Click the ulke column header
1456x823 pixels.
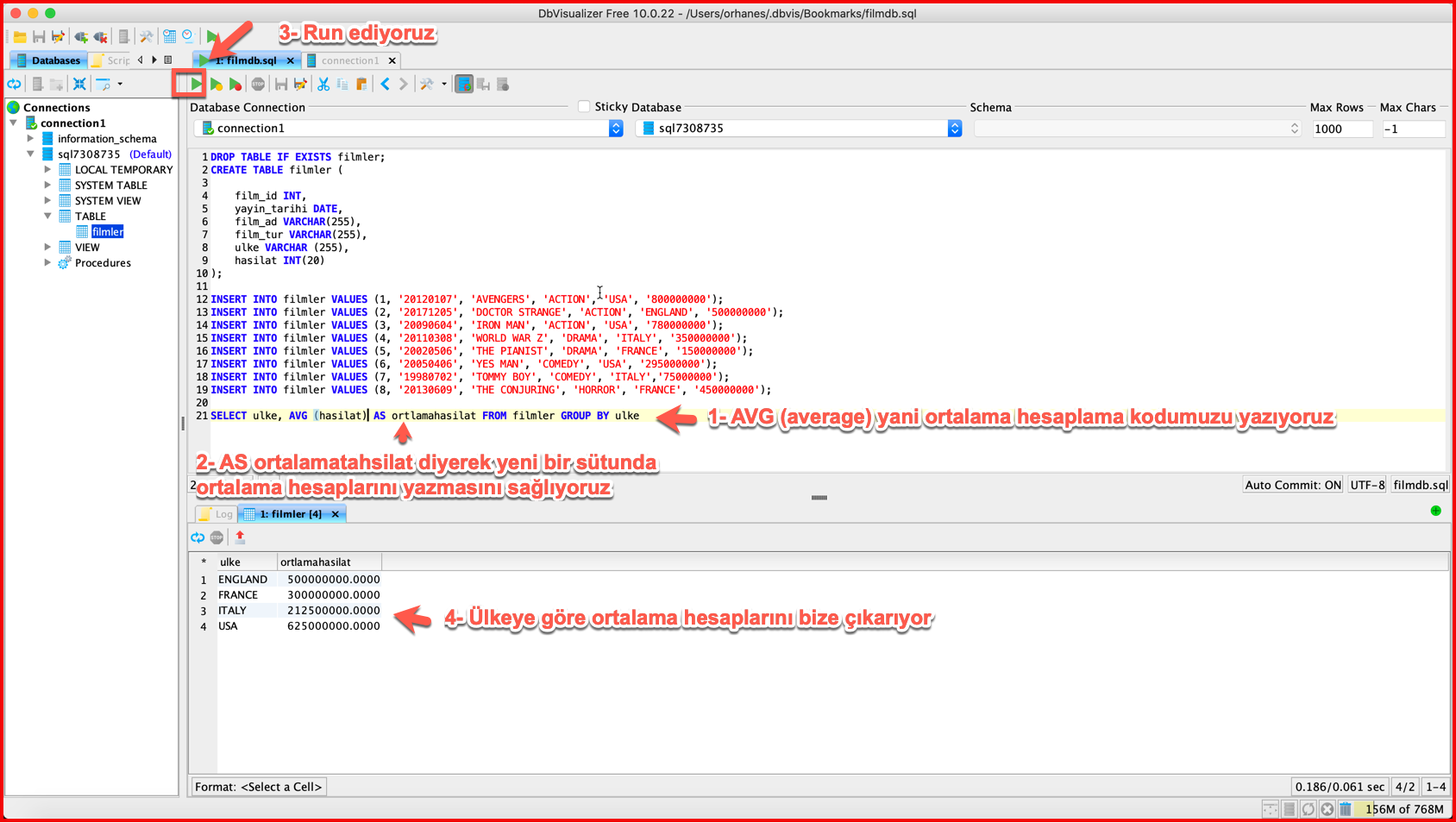(x=247, y=562)
